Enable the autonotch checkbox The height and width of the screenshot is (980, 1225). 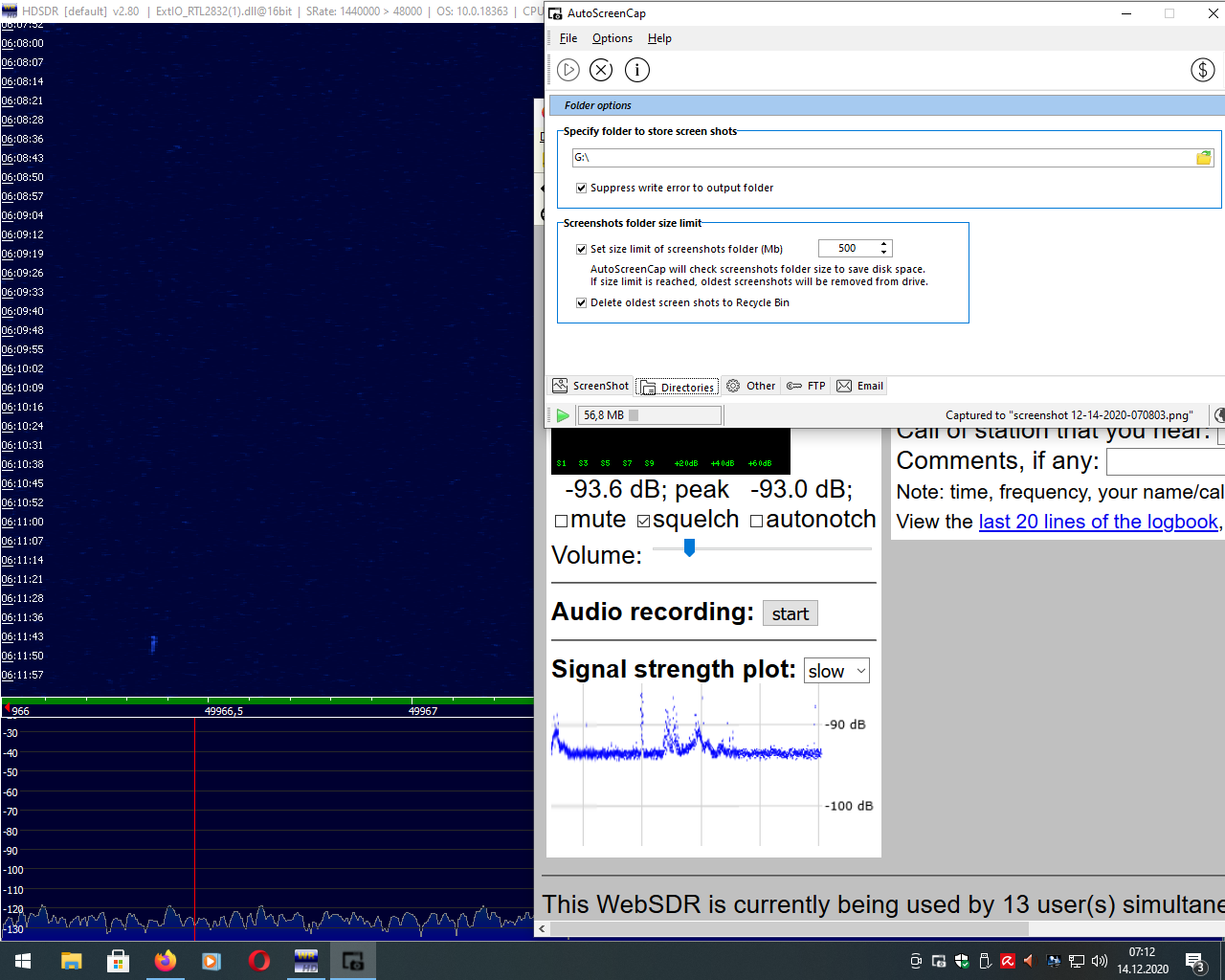coord(757,522)
